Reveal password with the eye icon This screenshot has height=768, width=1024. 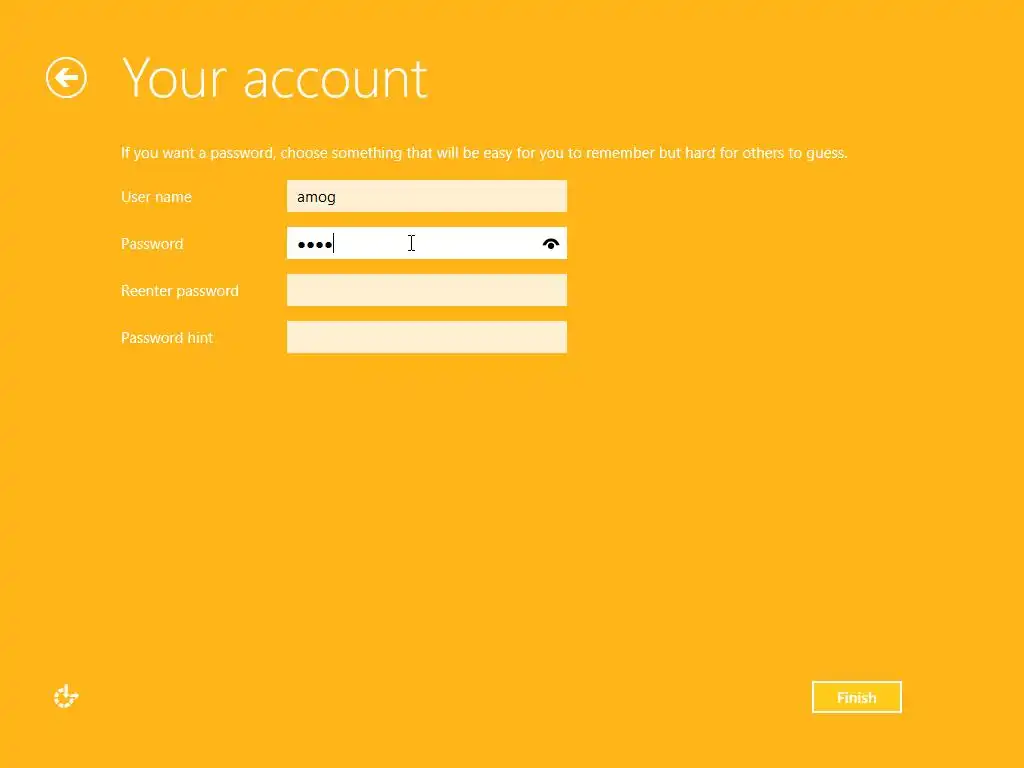pyautogui.click(x=551, y=244)
